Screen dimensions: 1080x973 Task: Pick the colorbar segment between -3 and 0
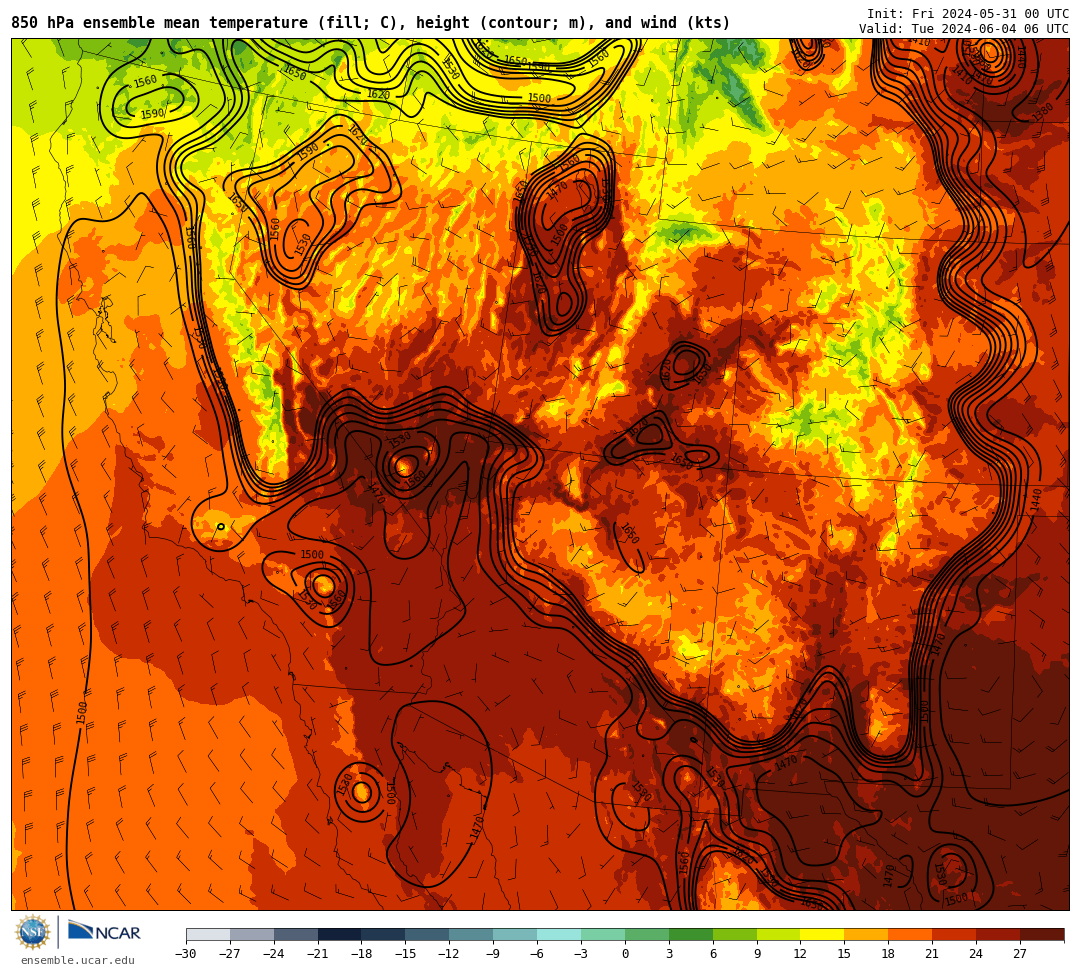(603, 934)
